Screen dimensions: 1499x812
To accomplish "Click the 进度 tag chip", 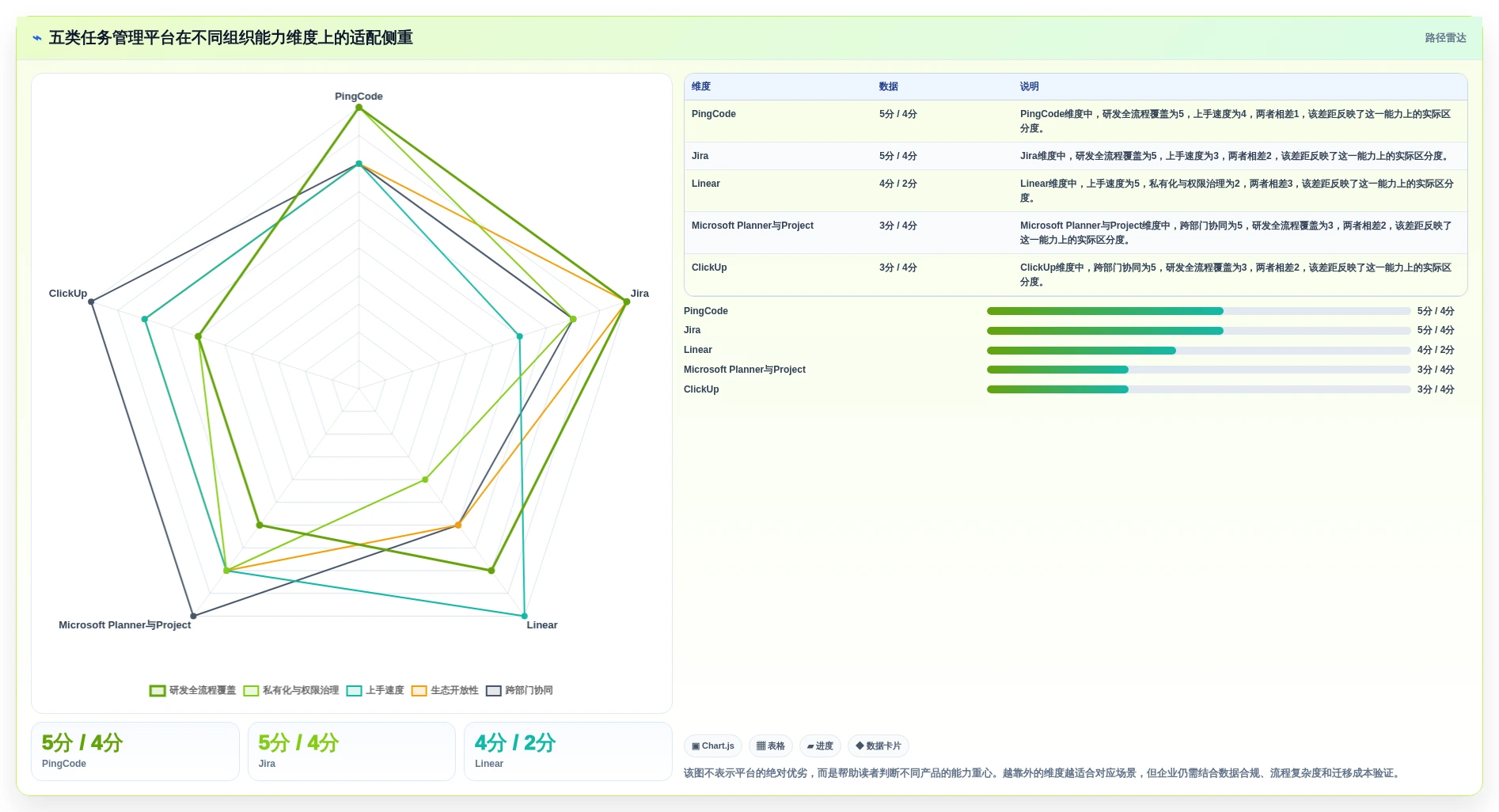I will [820, 746].
